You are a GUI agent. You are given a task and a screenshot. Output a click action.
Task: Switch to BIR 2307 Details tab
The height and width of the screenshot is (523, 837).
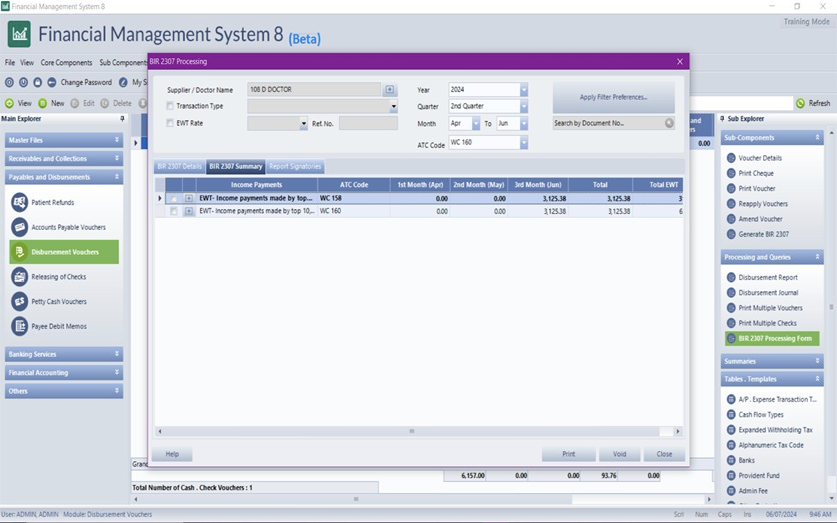pyautogui.click(x=179, y=167)
